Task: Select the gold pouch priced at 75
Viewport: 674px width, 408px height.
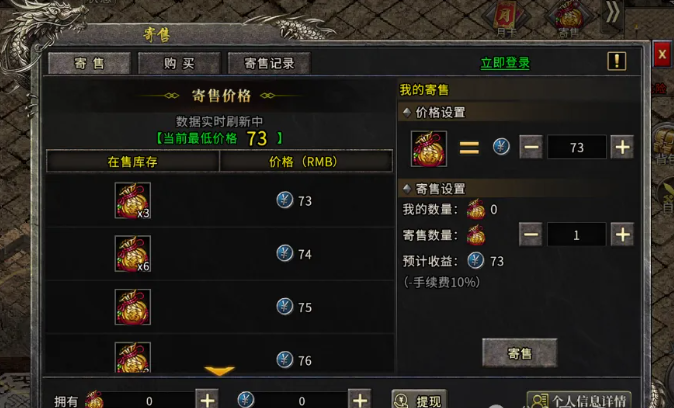Action: (133, 307)
